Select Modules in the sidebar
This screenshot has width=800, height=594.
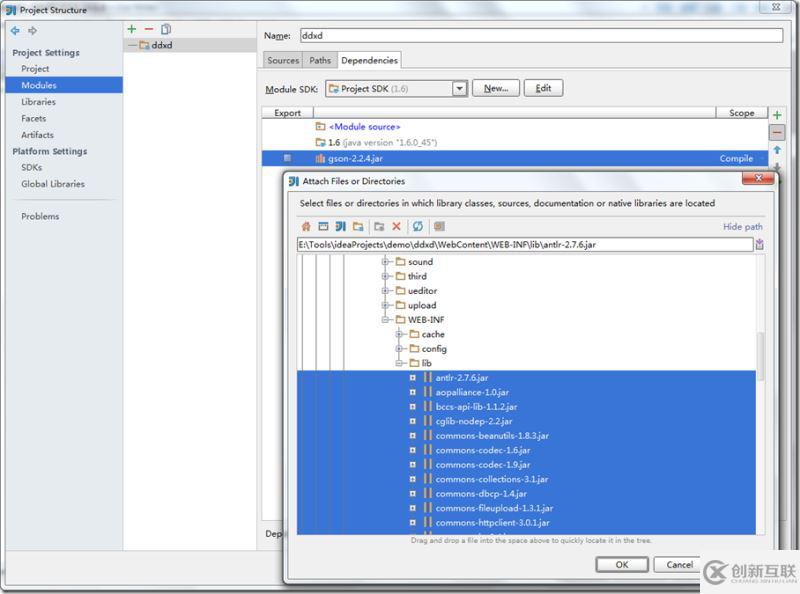[64, 85]
